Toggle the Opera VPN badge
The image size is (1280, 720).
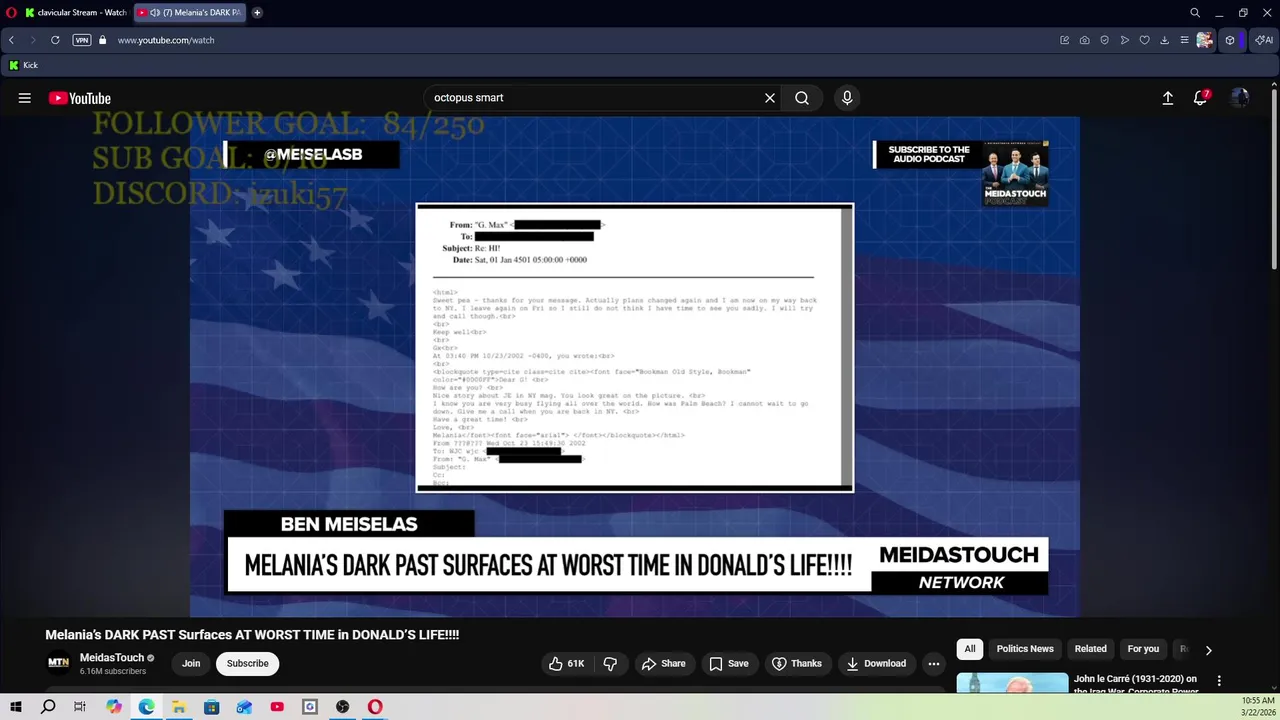82,40
